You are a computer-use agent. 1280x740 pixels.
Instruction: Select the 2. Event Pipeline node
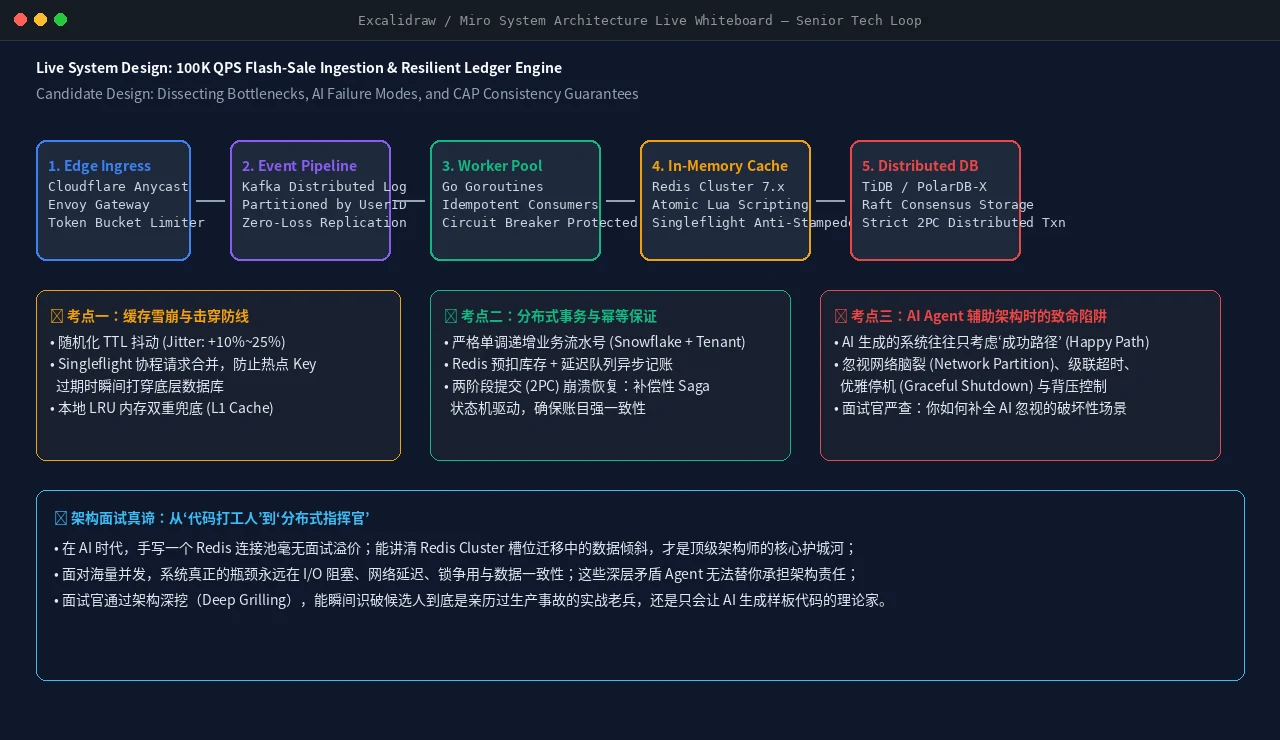[310, 200]
